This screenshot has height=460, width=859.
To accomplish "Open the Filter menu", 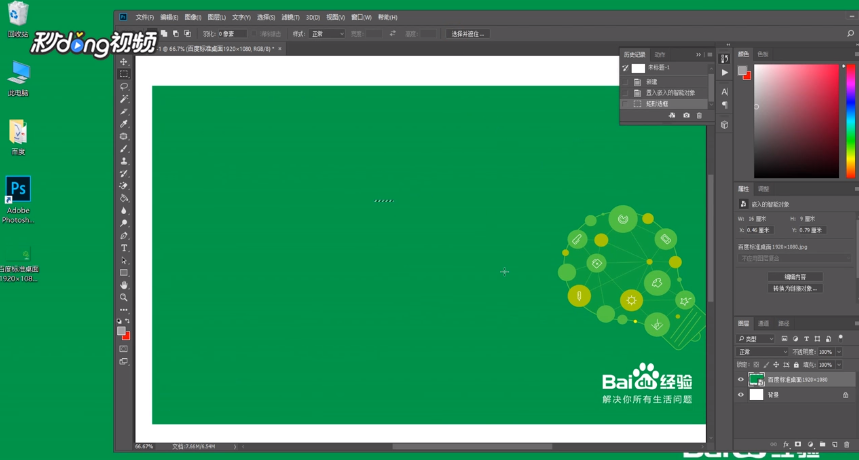I will [290, 18].
